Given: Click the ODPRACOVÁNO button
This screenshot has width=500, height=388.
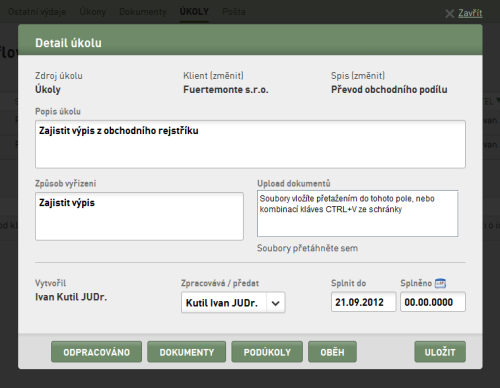Looking at the screenshot, I should tap(96, 352).
